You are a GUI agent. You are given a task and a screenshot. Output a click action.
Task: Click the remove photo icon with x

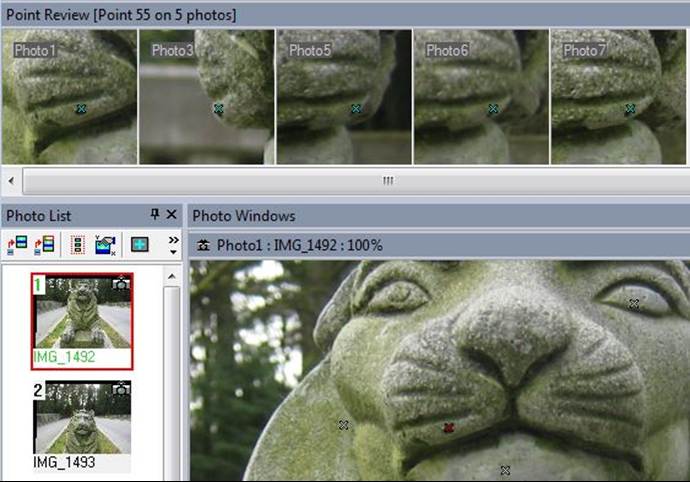[x=105, y=244]
